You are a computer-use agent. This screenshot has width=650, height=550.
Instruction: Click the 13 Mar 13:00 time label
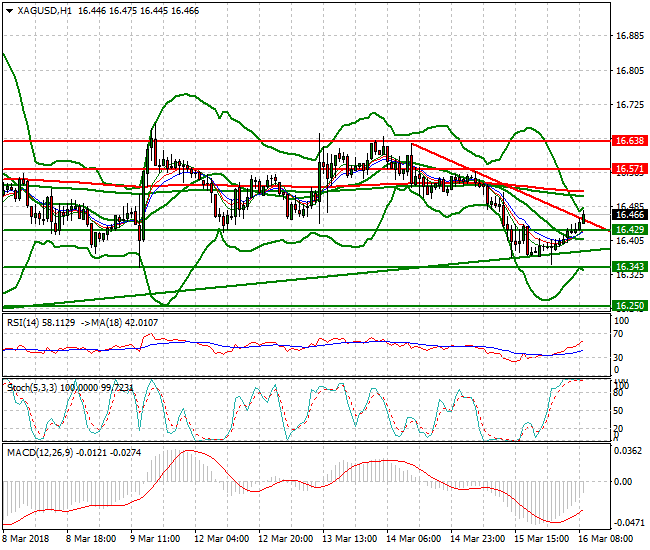tap(349, 539)
